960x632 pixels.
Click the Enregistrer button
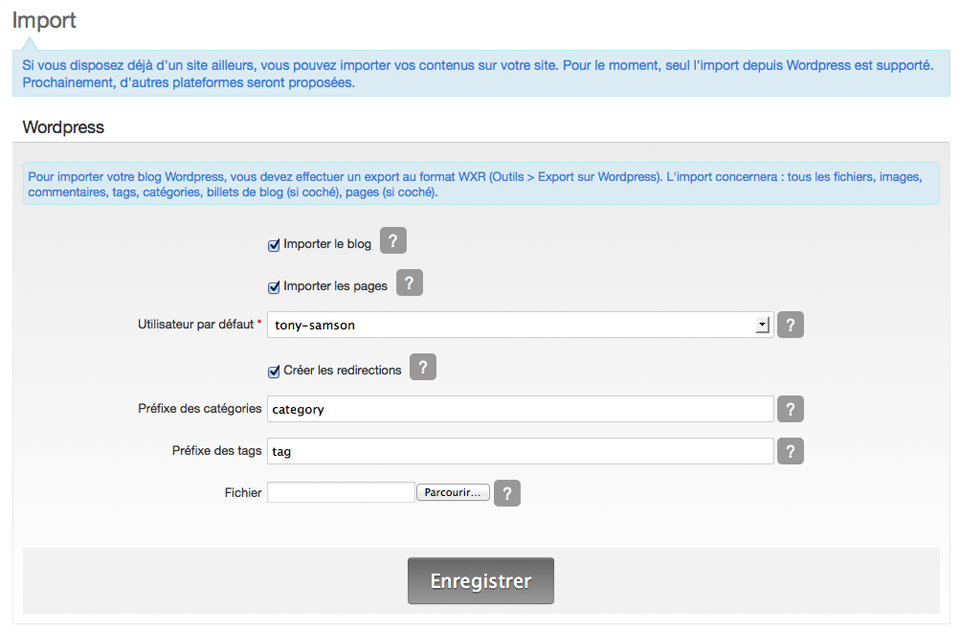point(481,581)
